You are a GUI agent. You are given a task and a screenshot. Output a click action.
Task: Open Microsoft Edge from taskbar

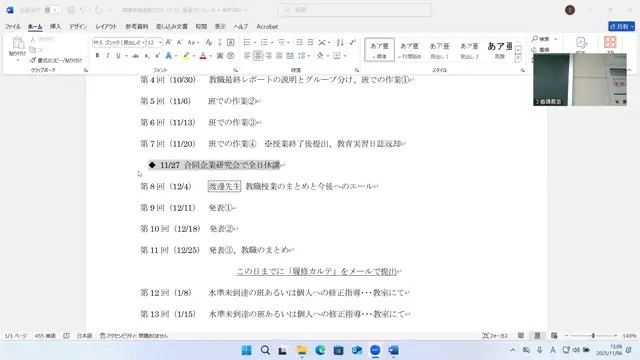[320, 350]
